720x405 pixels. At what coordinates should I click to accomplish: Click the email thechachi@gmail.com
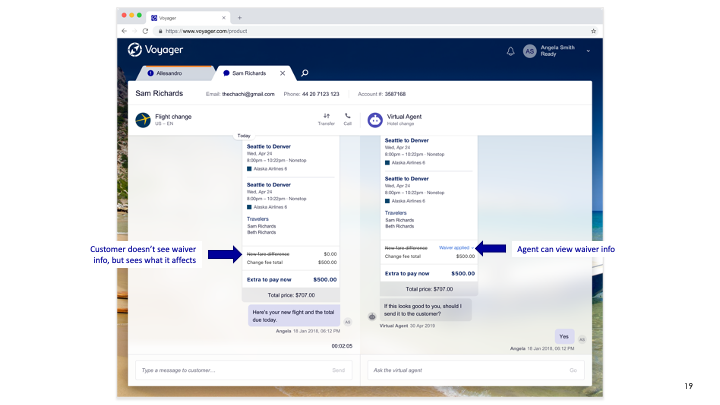248,94
